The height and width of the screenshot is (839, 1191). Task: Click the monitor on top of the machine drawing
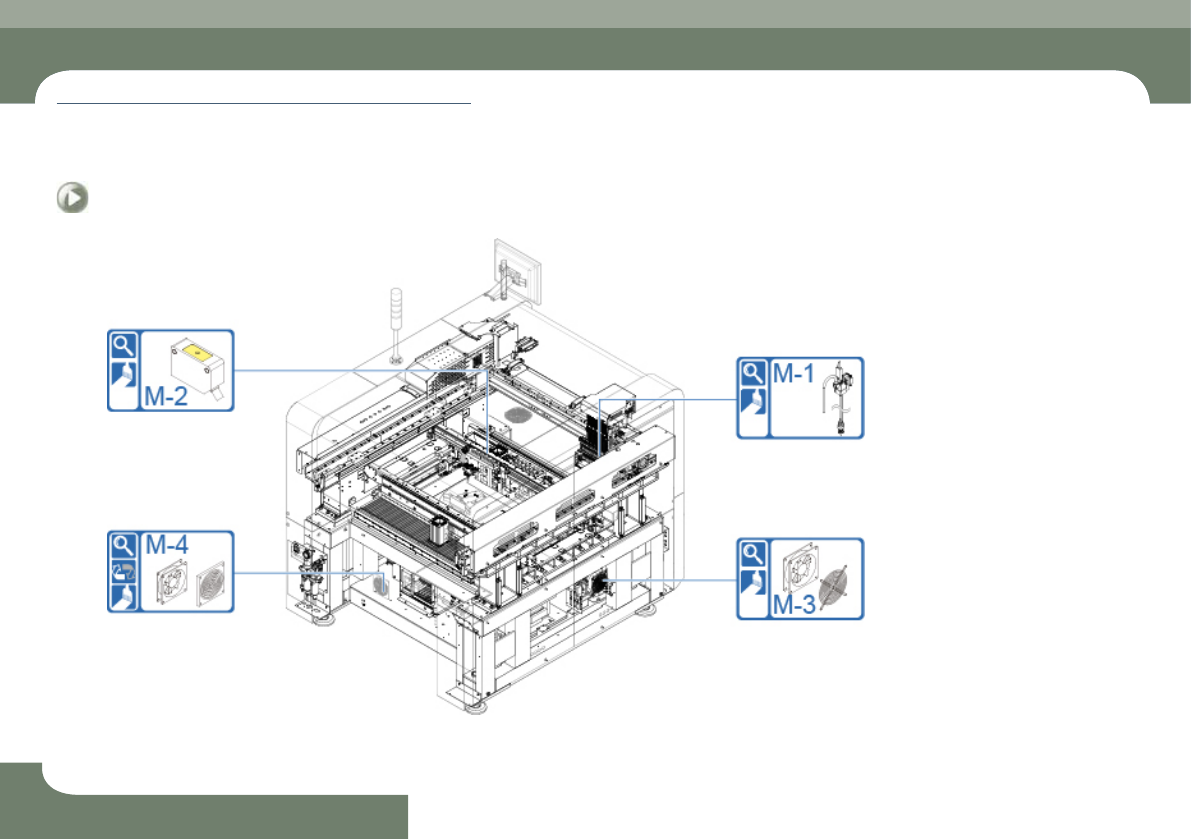517,272
